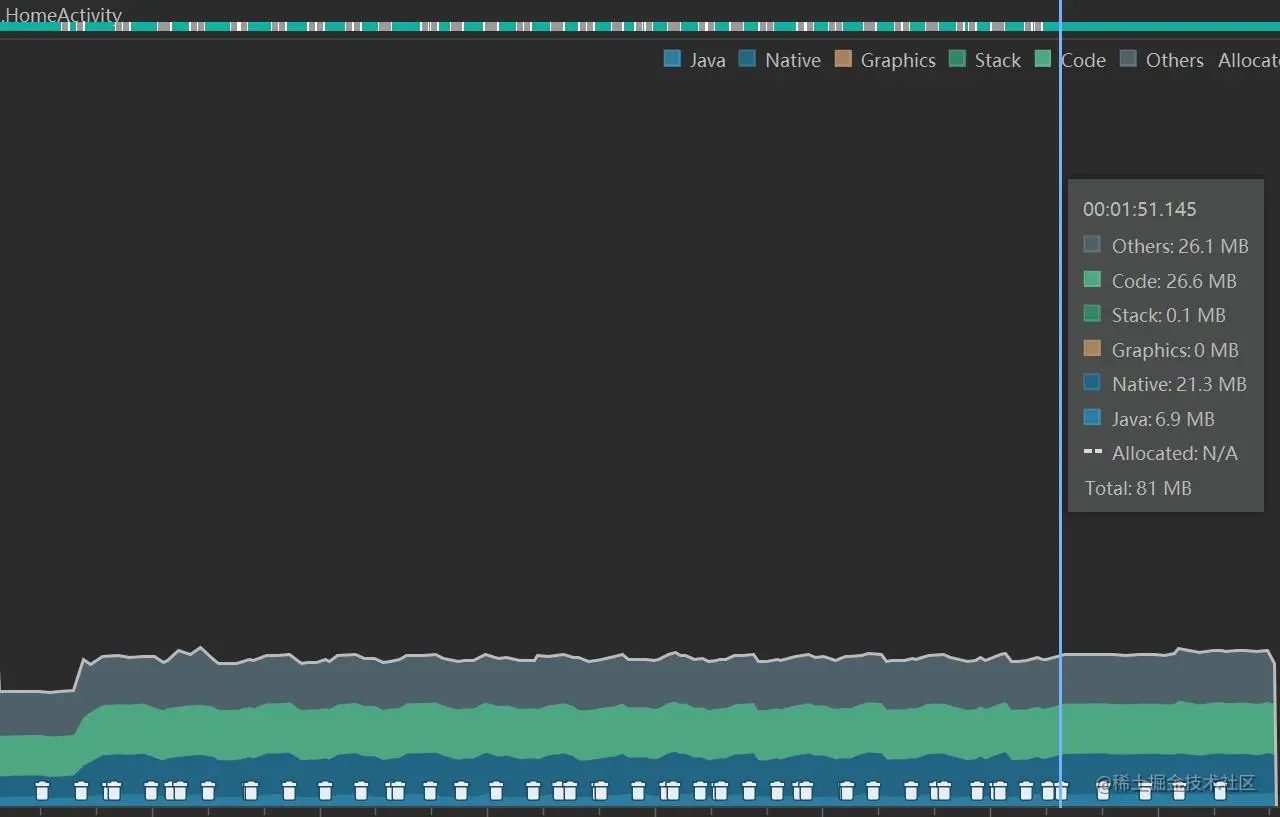Click 'Java: 6.9 MB' in tooltip
Viewport: 1280px width, 817px height.
(x=1163, y=419)
